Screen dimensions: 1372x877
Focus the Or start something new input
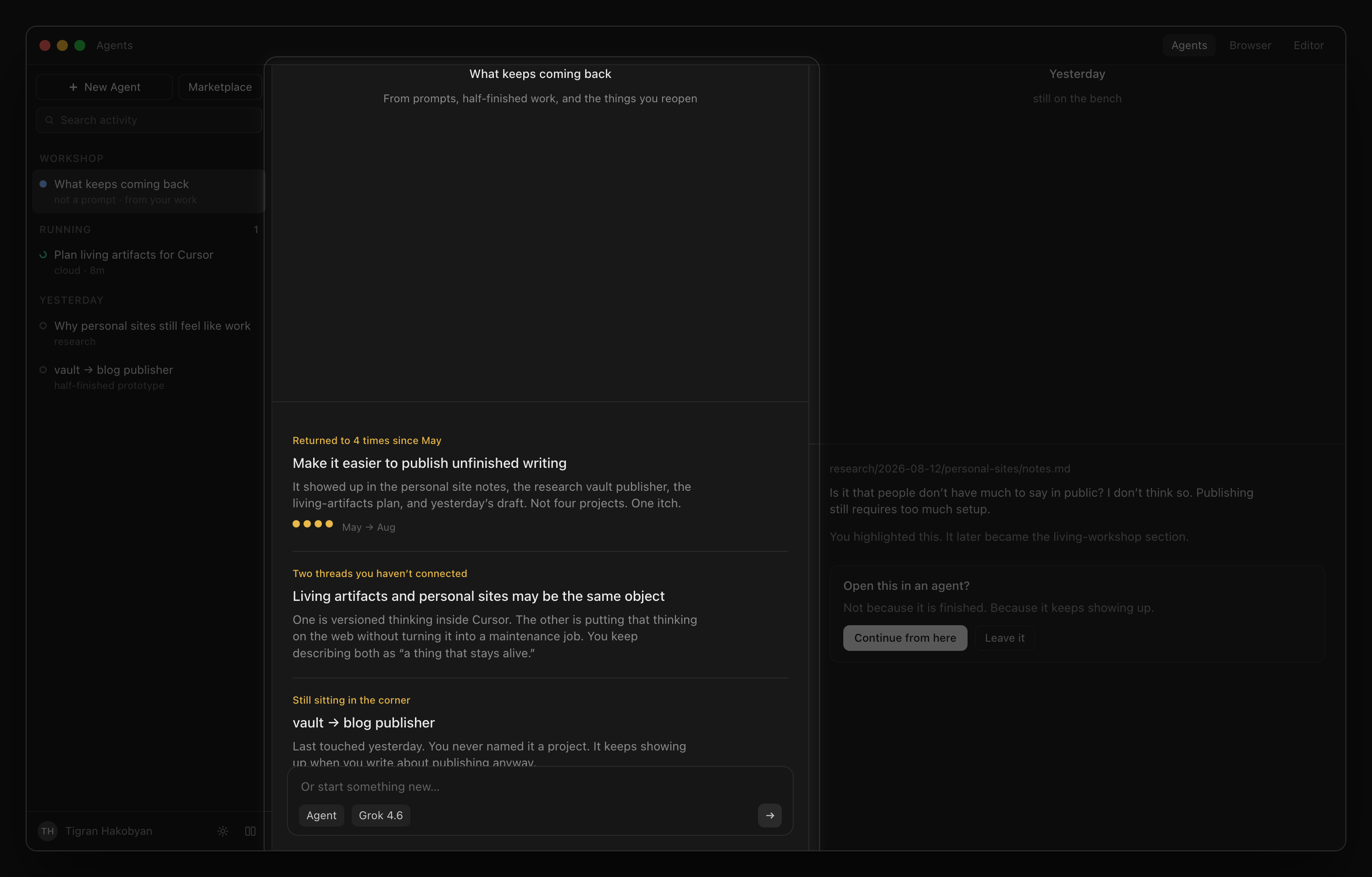coord(540,786)
